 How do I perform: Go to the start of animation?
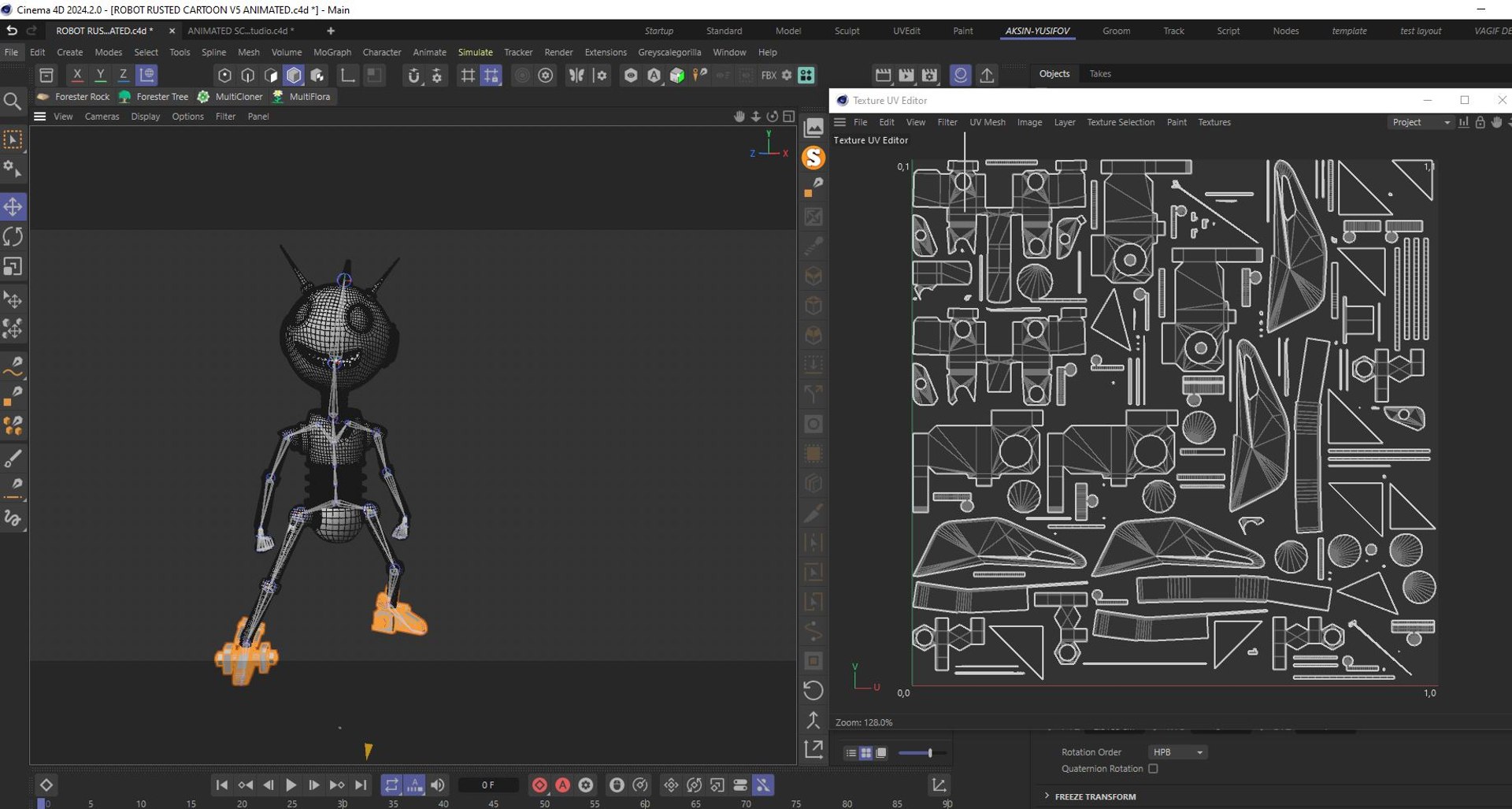click(x=222, y=785)
